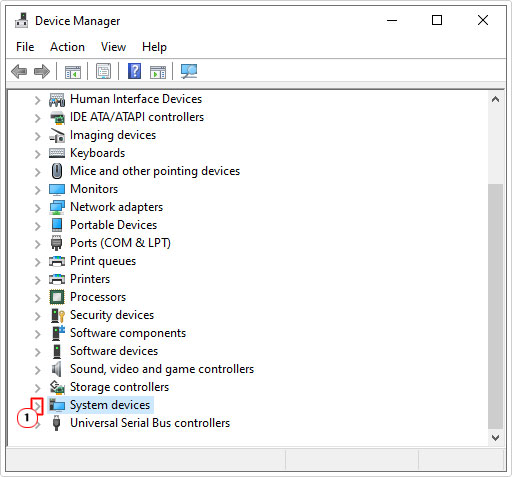Select the 'Software devices' label

(114, 351)
